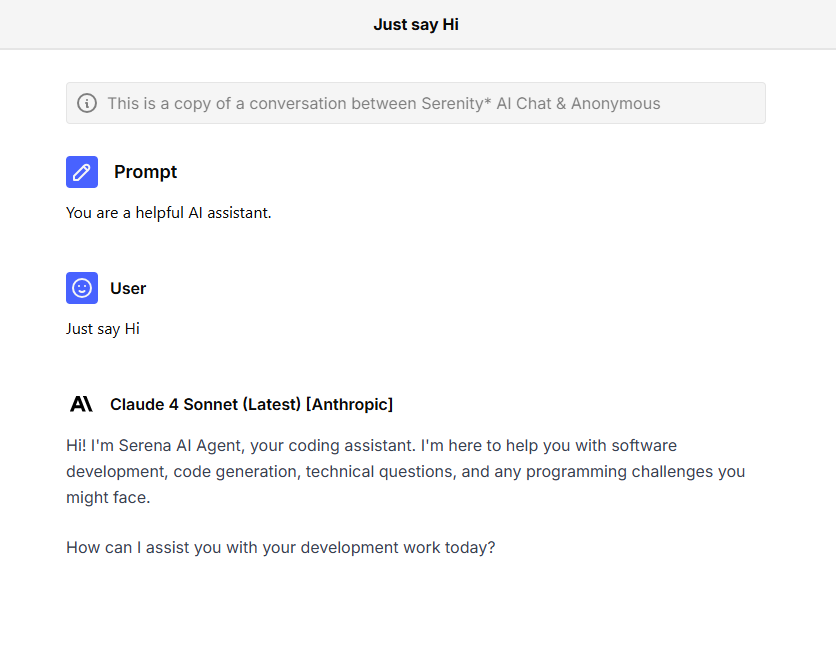Image resolution: width=836 pixels, height=653 pixels.
Task: Click the info icon in the notice banner
Action: 87,103
